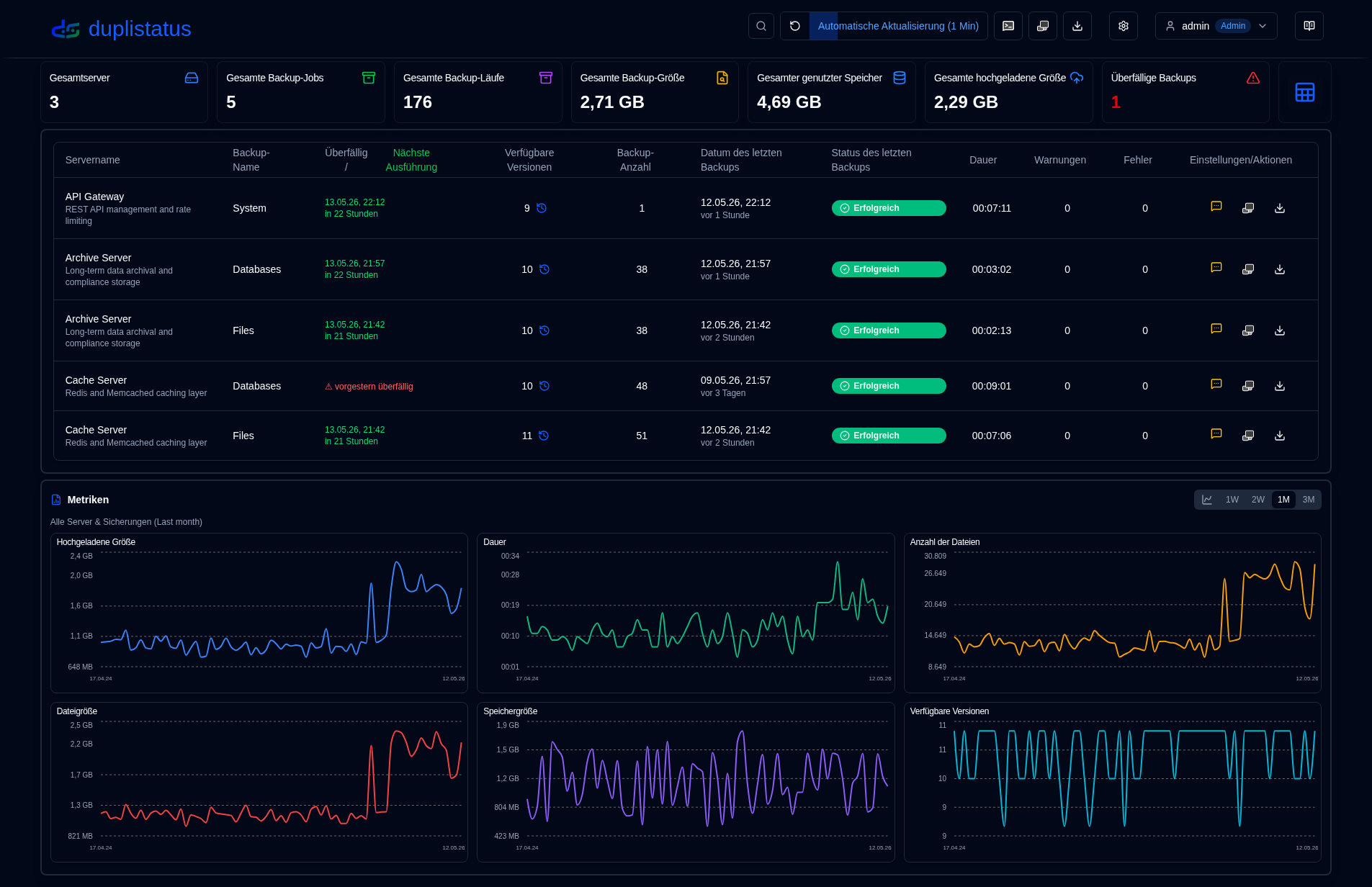Image resolution: width=1372 pixels, height=887 pixels.
Task: Click download icon for Cache Server Databases
Action: point(1280,386)
